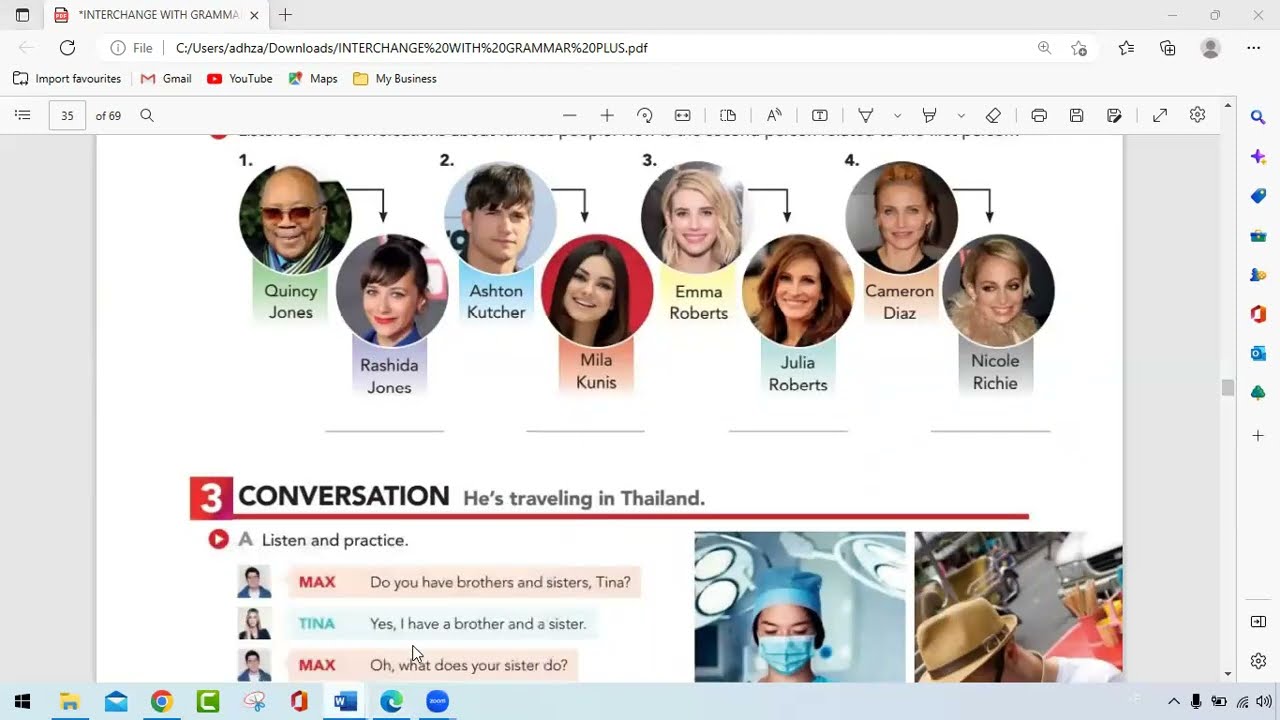The width and height of the screenshot is (1280, 720).
Task: Open sidebar settings gear at bottom
Action: tap(1258, 661)
